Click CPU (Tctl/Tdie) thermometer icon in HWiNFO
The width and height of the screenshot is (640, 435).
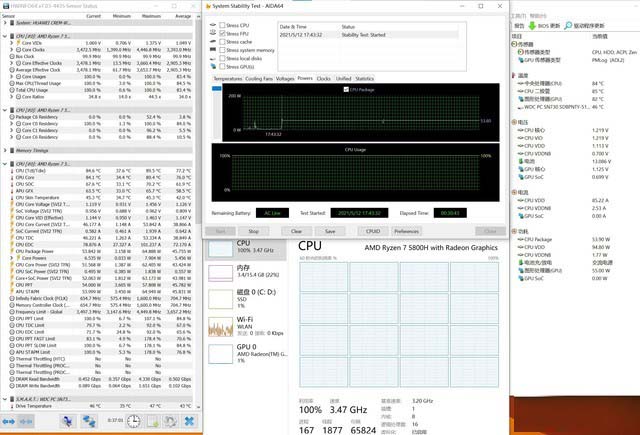click(12, 171)
